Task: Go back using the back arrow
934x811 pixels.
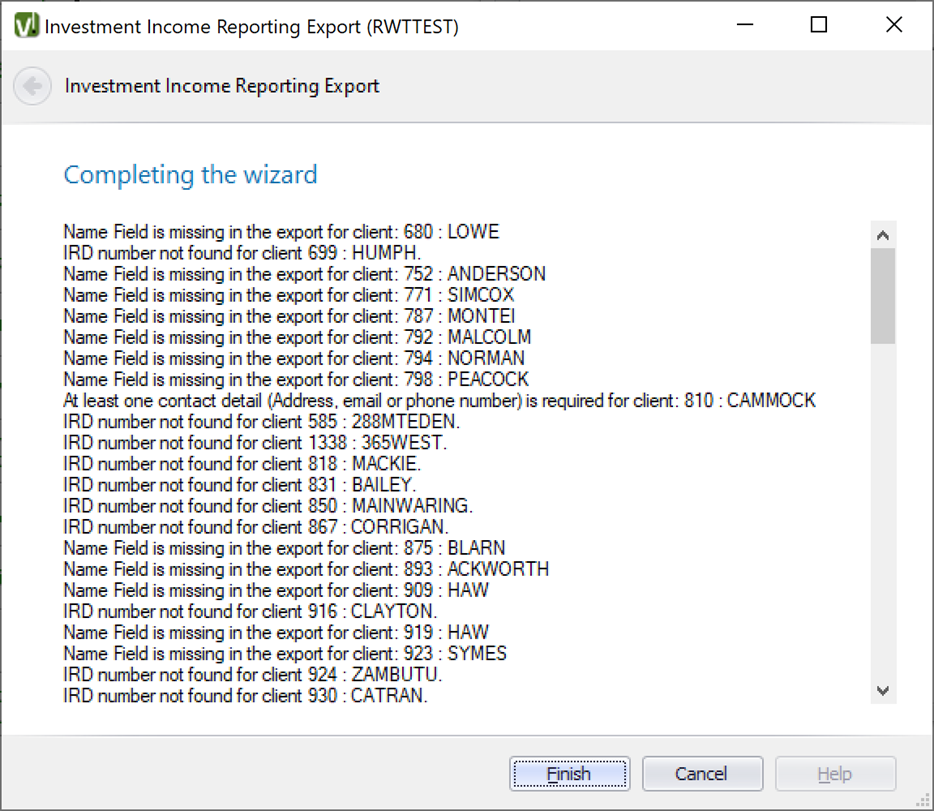Action: coord(32,86)
